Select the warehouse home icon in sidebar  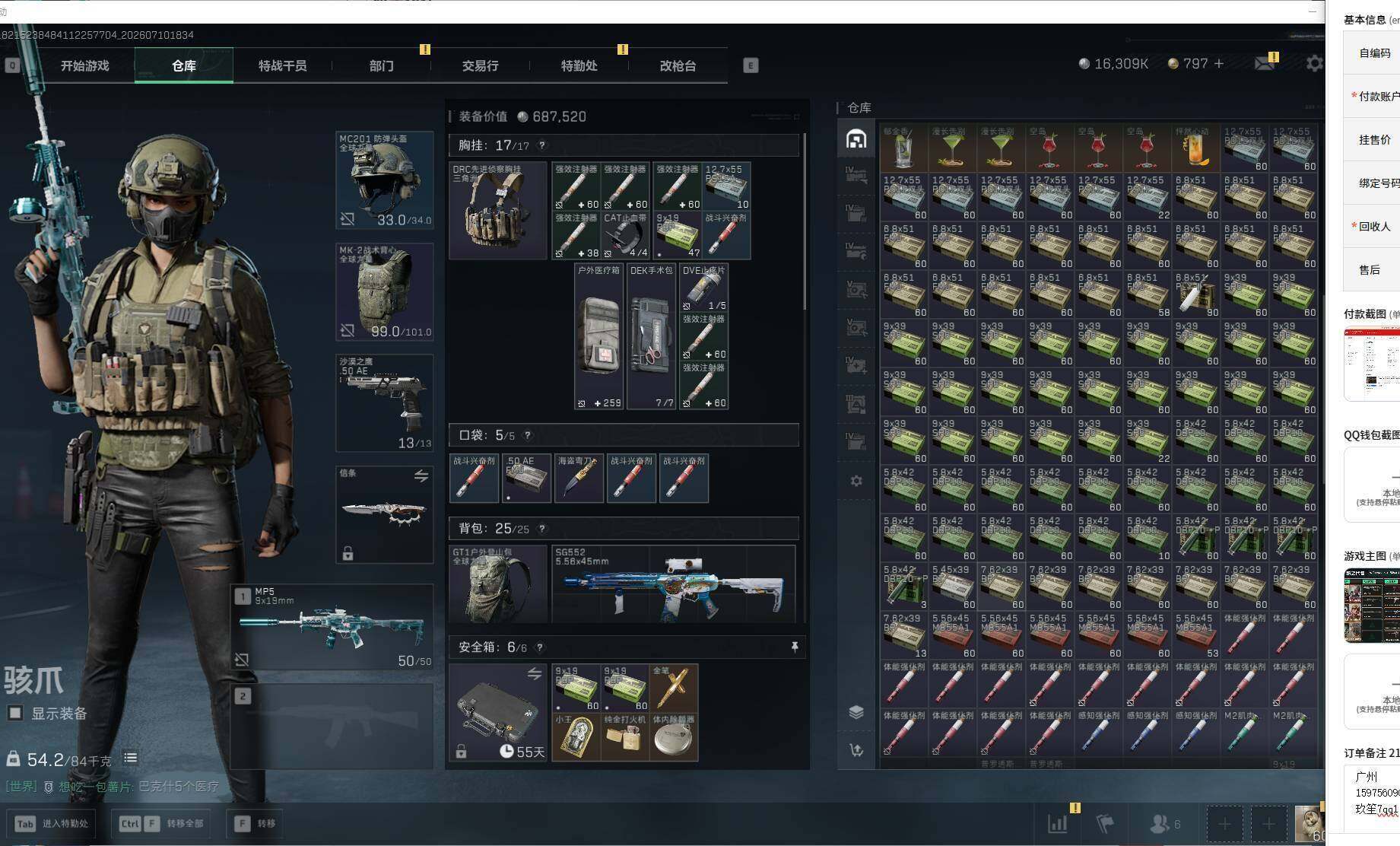(x=856, y=138)
